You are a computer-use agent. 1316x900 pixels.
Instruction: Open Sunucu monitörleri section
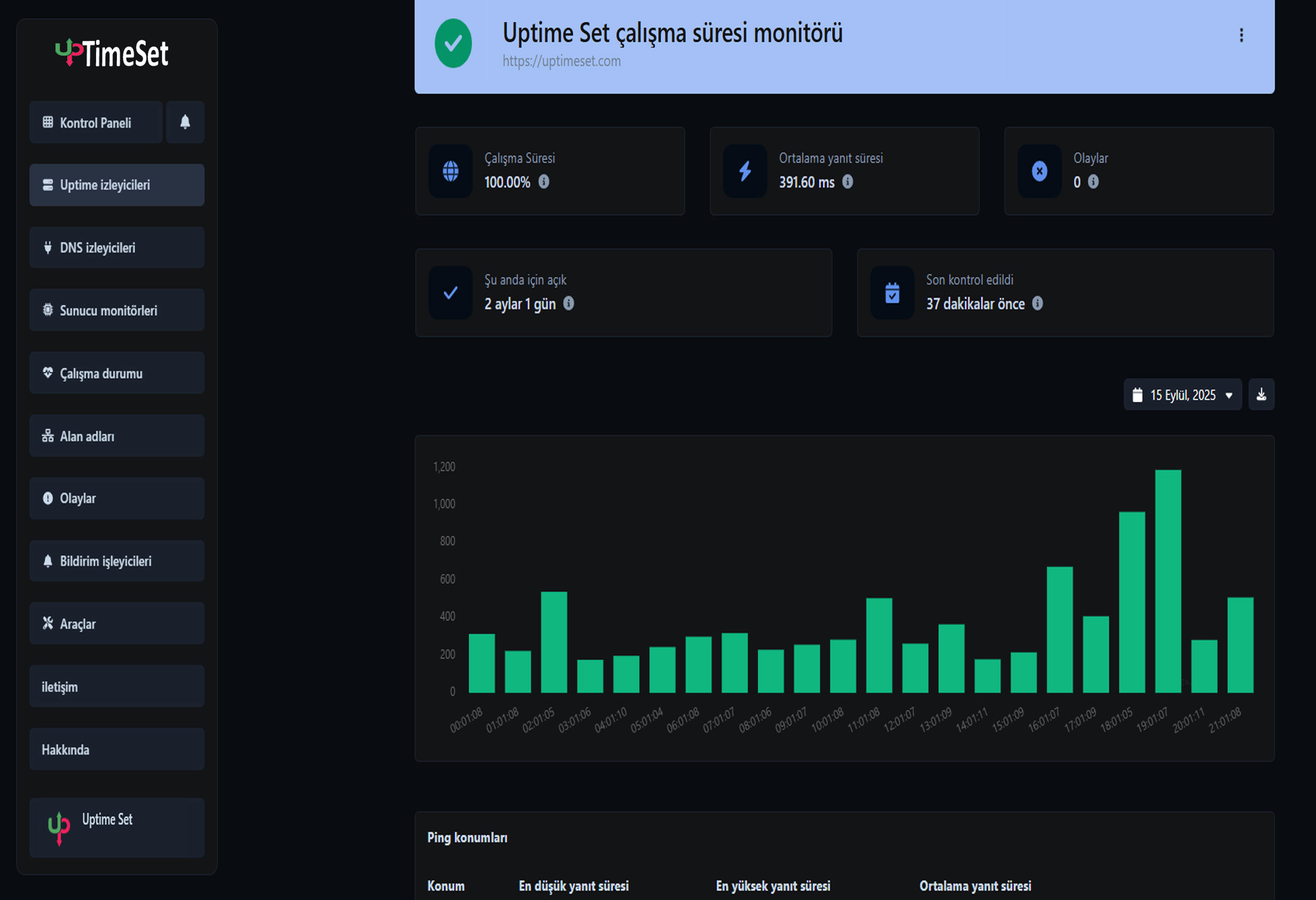pyautogui.click(x=116, y=310)
